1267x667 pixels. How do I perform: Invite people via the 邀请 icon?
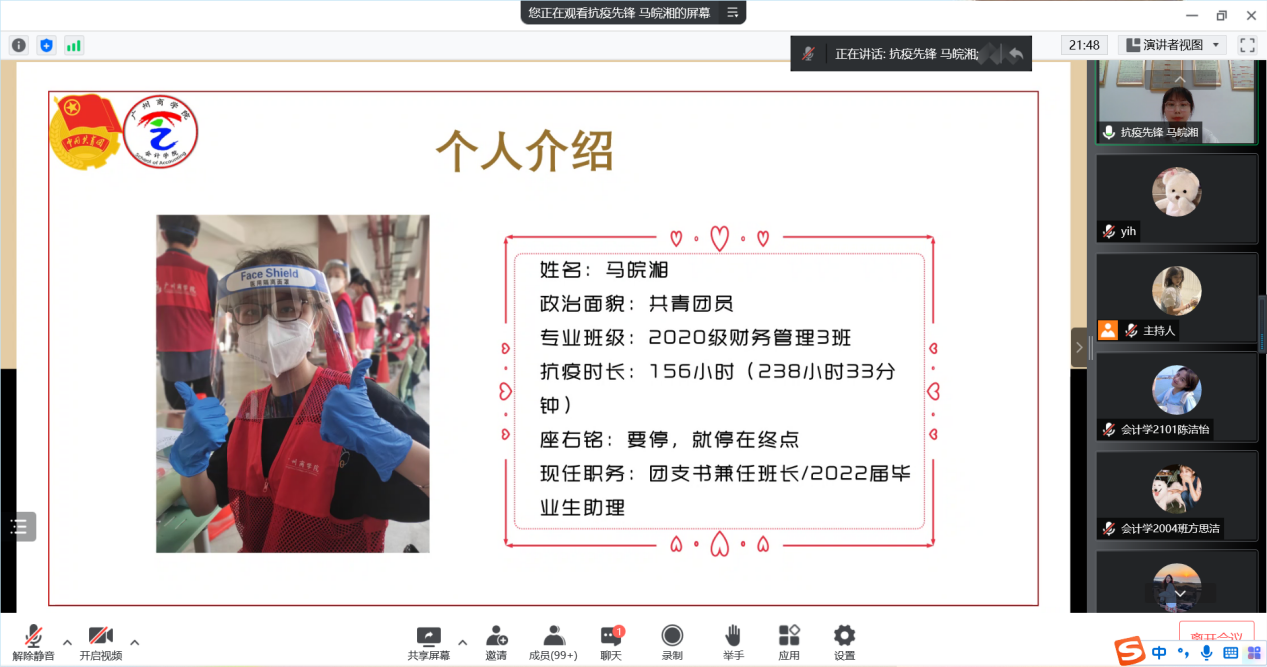(x=497, y=640)
